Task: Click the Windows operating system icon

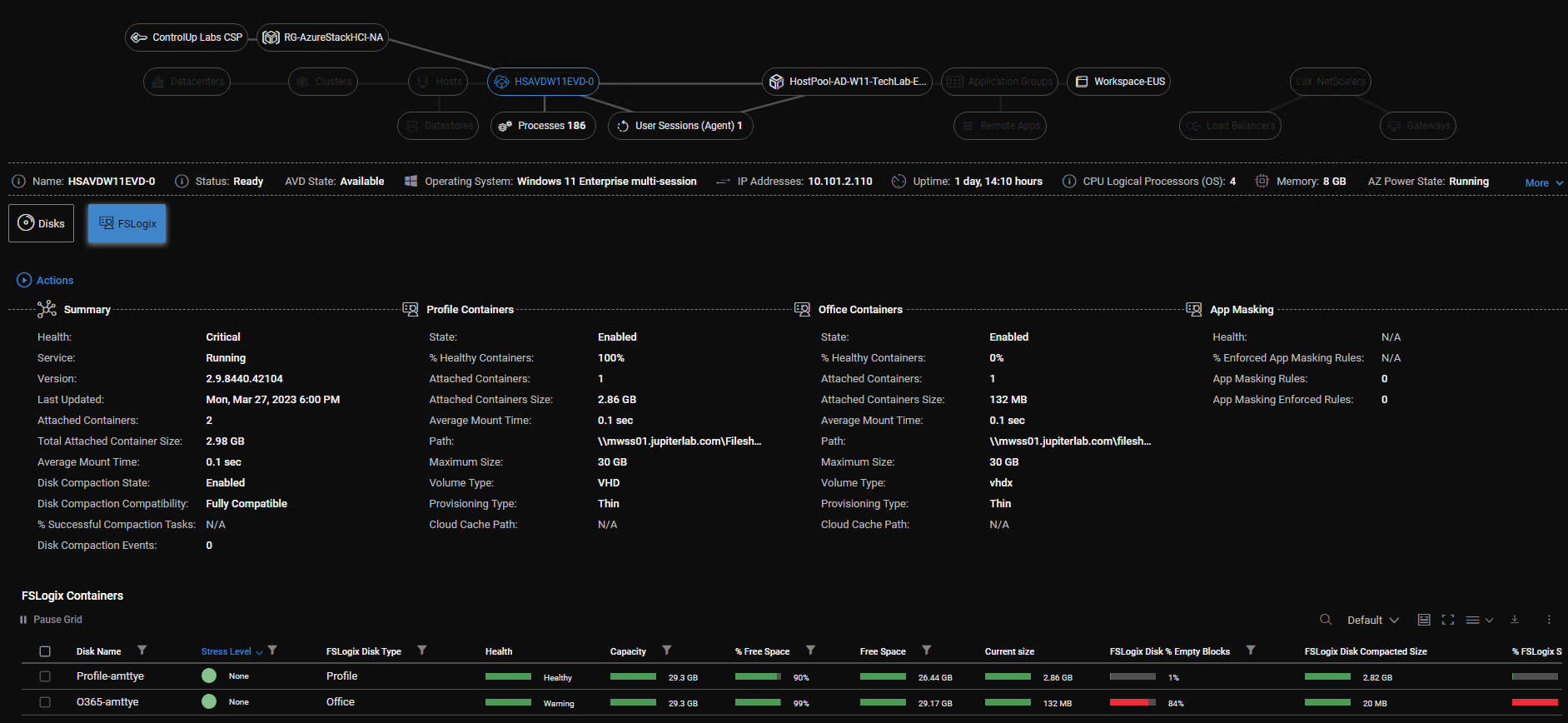Action: tap(411, 182)
